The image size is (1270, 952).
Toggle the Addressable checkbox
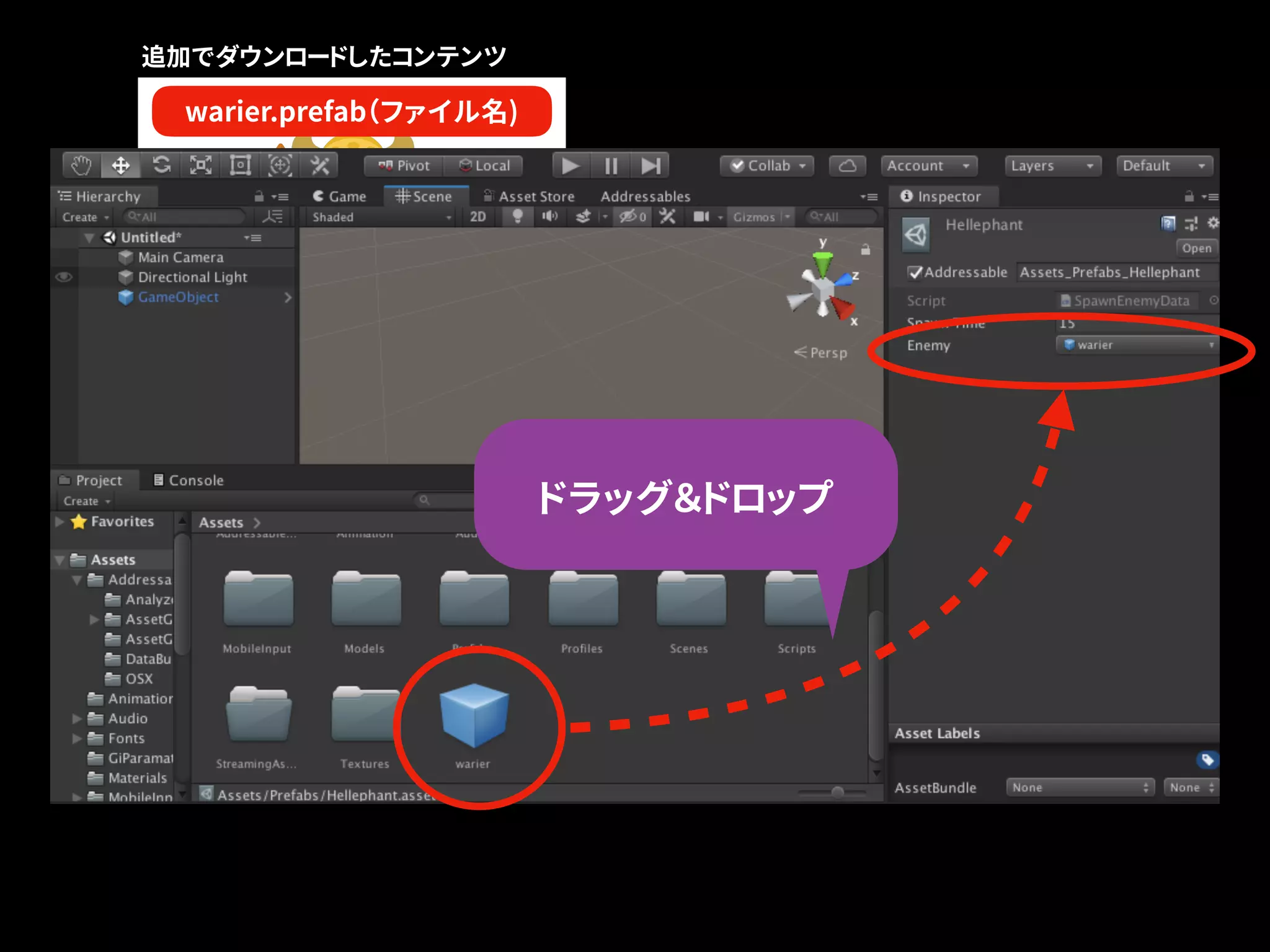tap(915, 272)
